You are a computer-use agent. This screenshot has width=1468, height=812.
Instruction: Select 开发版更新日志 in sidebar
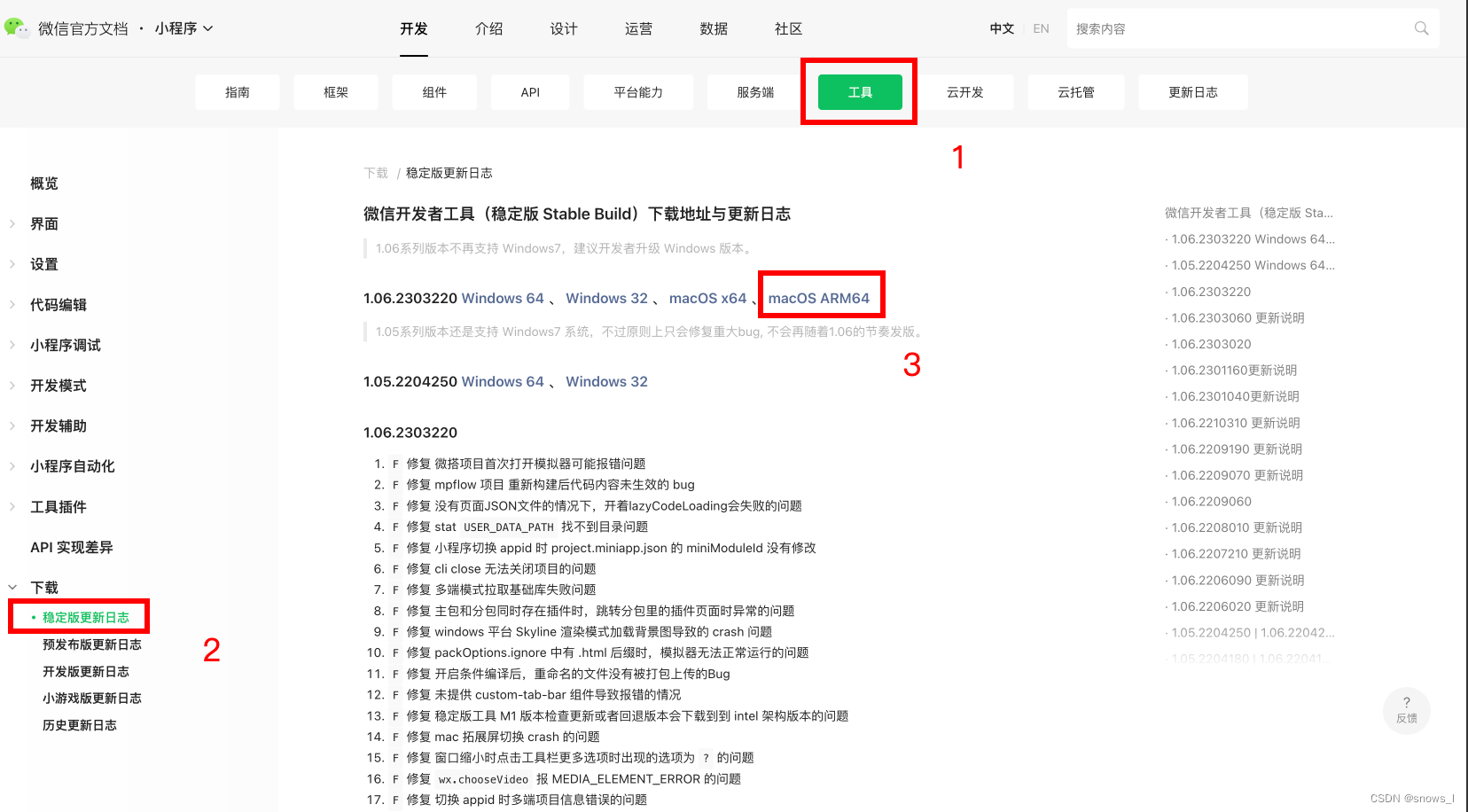pyautogui.click(x=86, y=672)
